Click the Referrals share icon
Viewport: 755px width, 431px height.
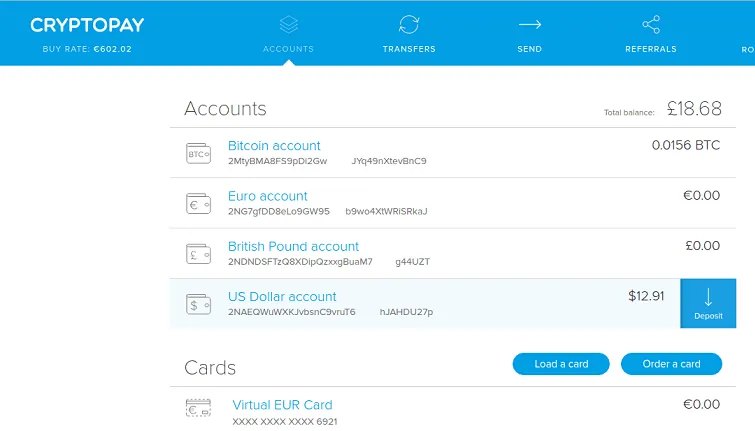click(x=651, y=25)
